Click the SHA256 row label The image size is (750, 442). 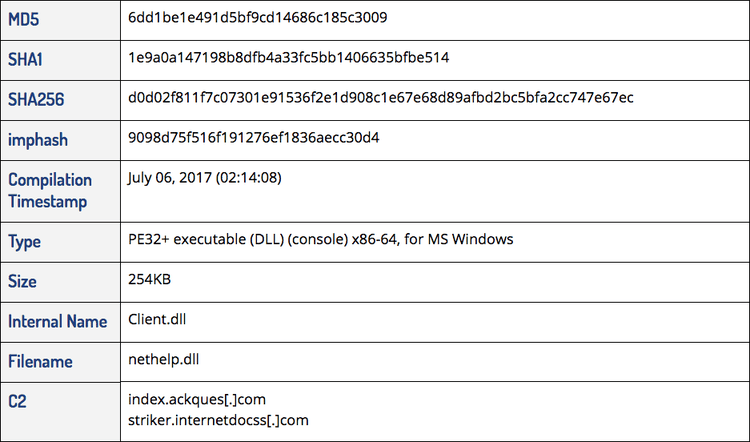tap(37, 100)
